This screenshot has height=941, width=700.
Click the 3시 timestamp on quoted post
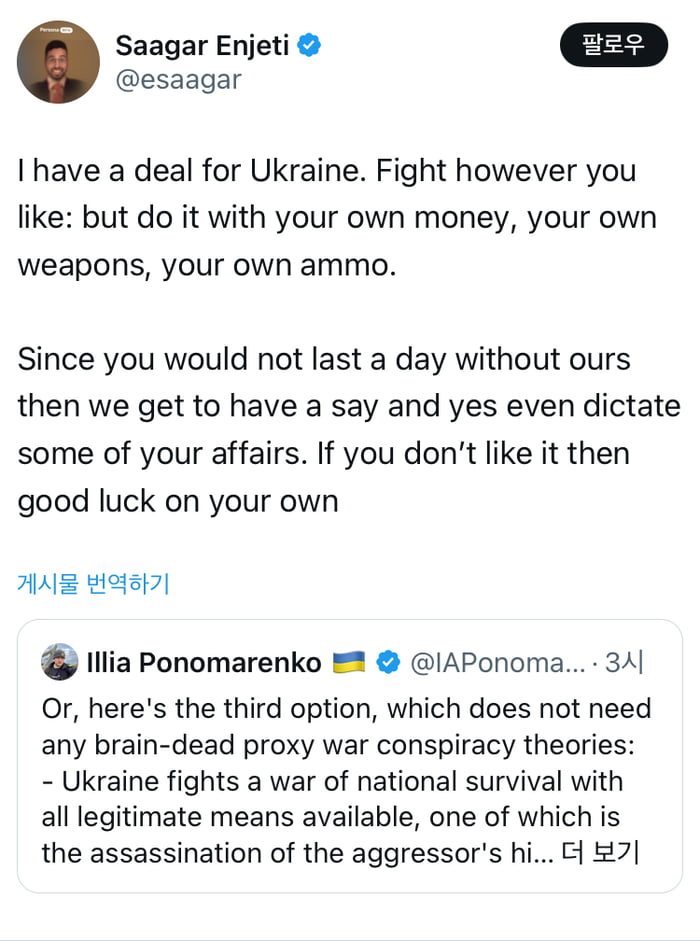[x=625, y=662]
